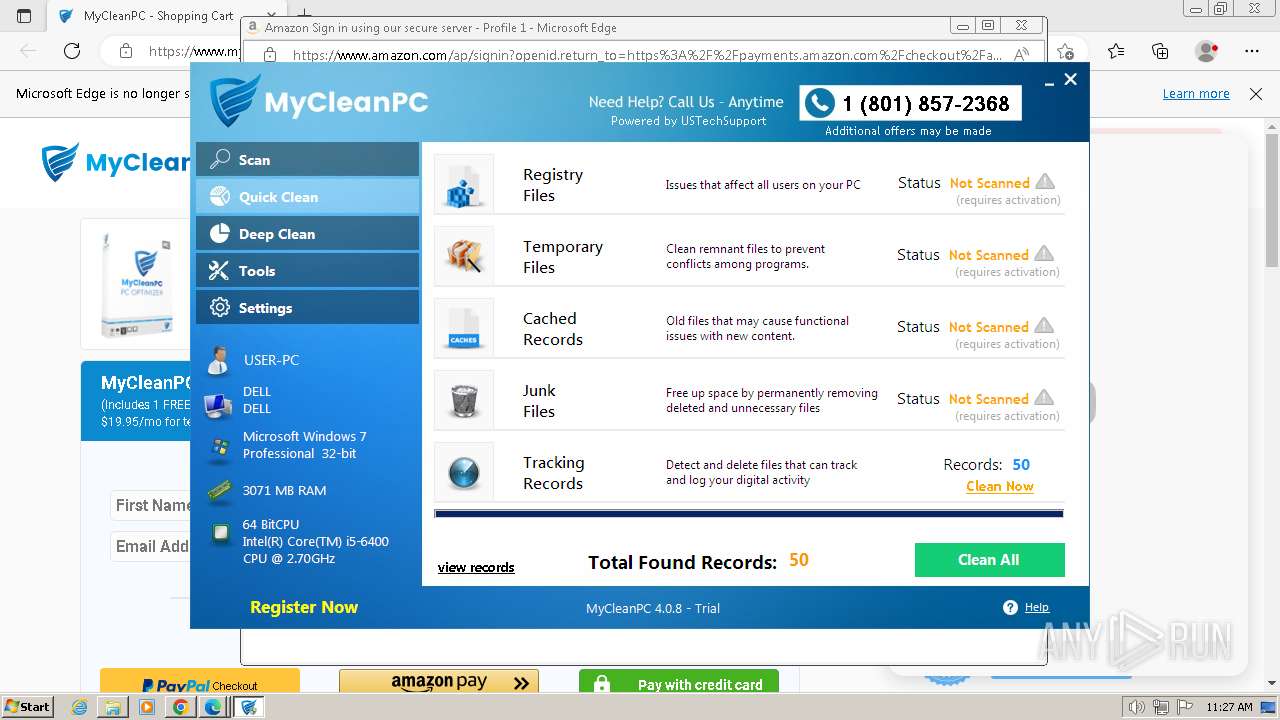Image resolution: width=1280 pixels, height=720 pixels.
Task: Open Internet Explorer from the taskbar
Action: click(80, 707)
